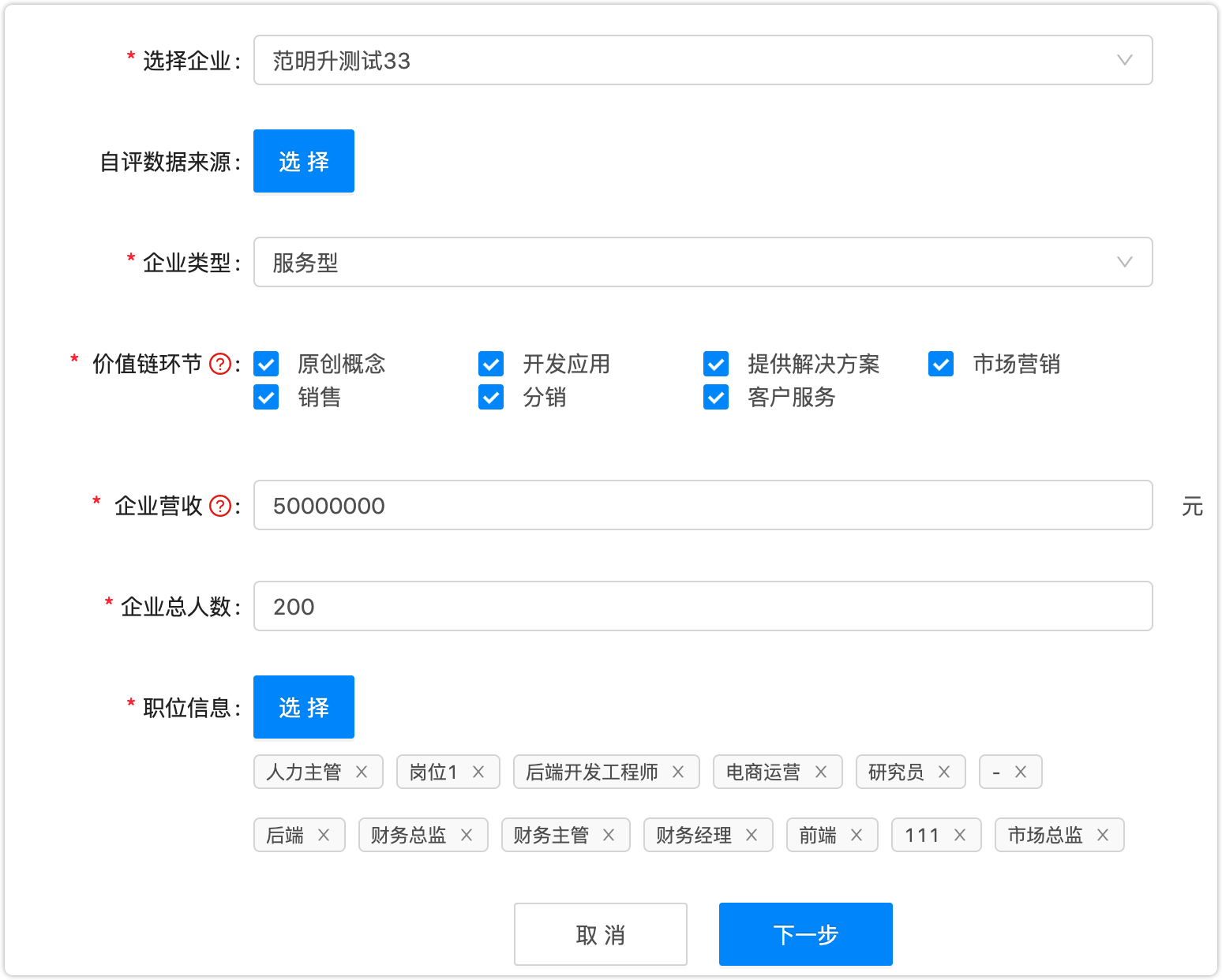Remove the 财务经理 tag

(x=752, y=835)
